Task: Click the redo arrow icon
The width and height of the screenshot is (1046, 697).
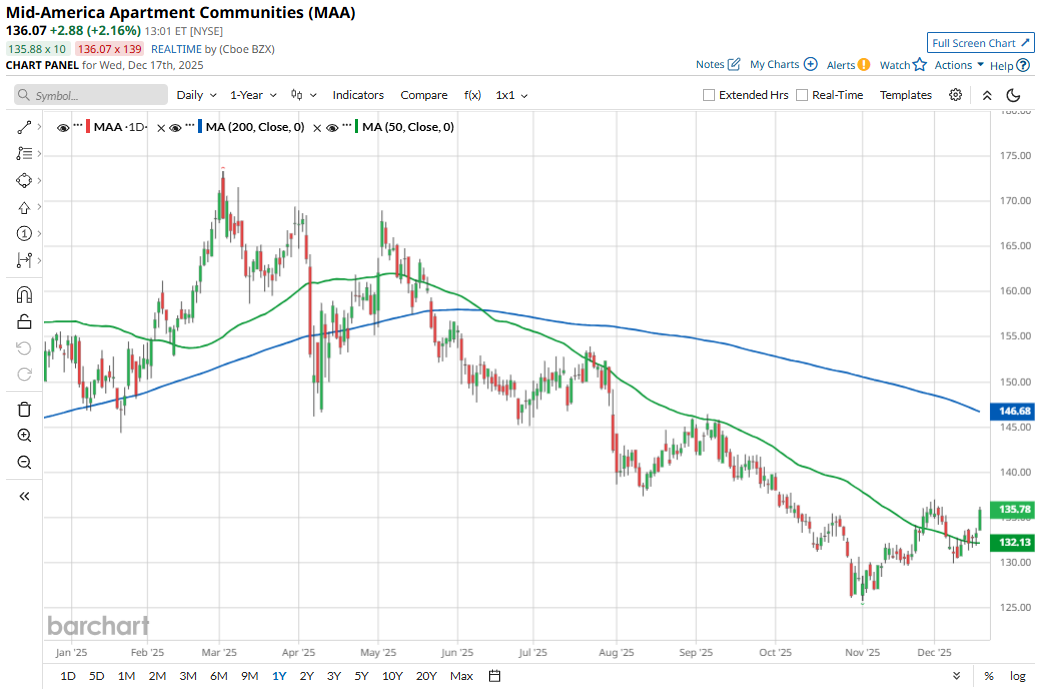Action: 24,374
